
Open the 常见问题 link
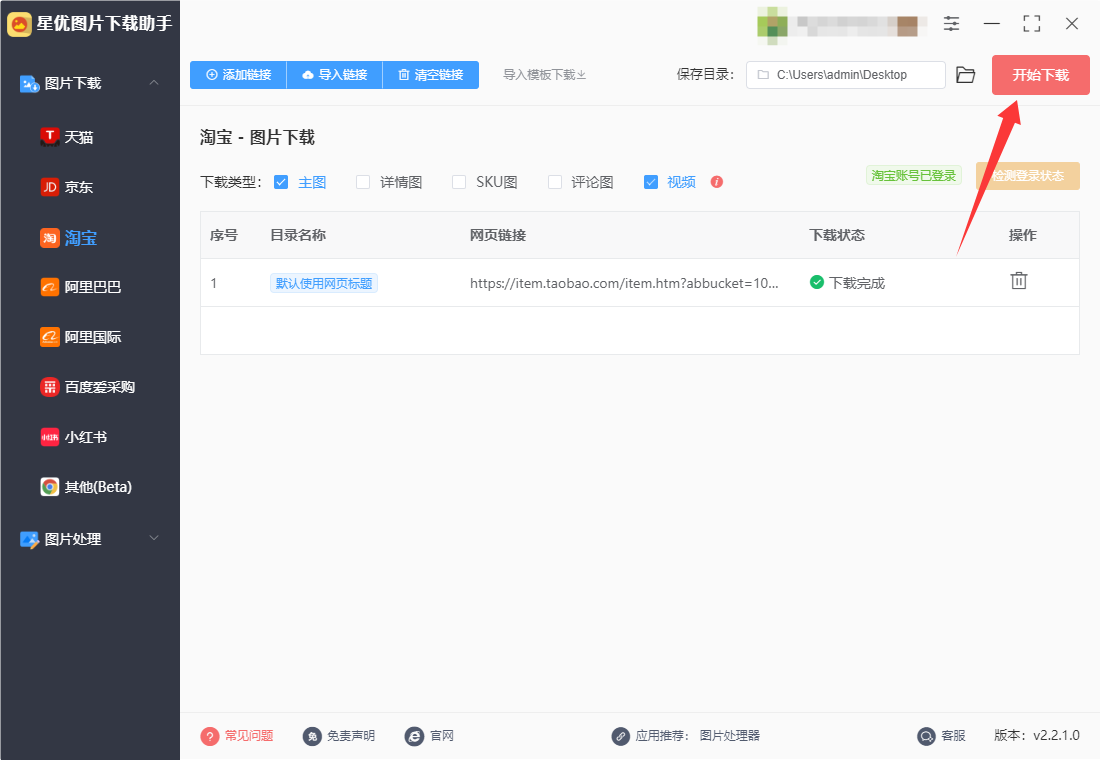coord(249,735)
